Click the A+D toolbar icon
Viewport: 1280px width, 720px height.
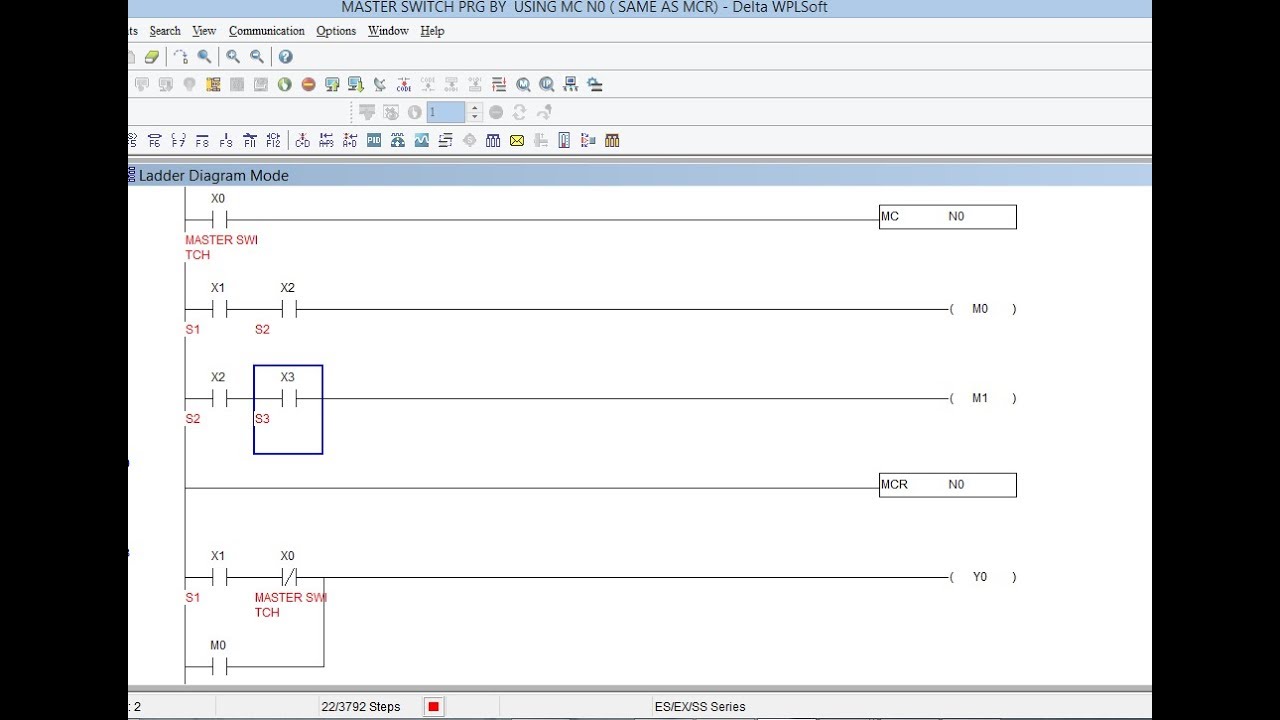click(350, 141)
